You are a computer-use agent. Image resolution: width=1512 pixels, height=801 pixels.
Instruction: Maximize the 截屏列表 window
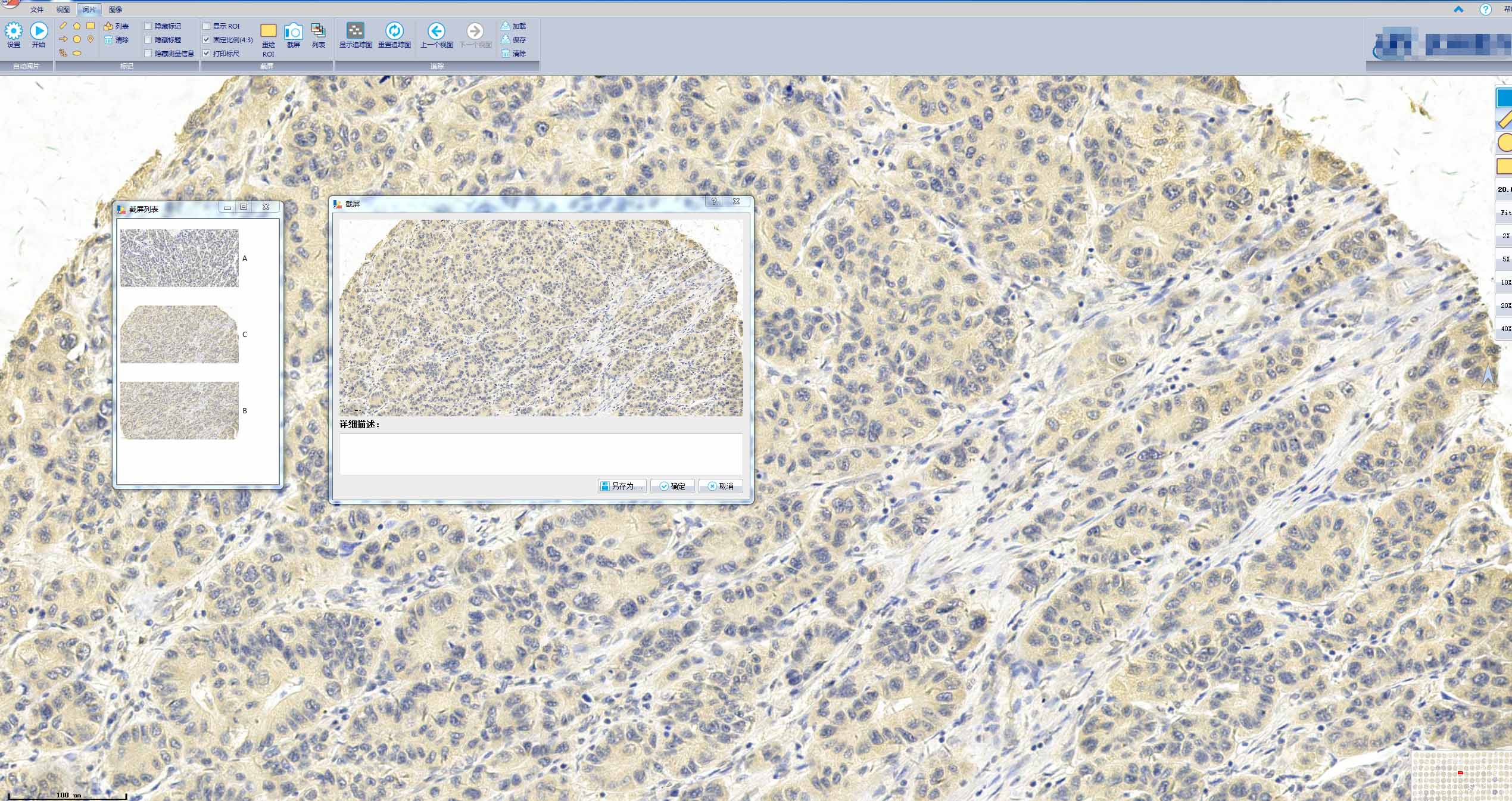point(244,207)
